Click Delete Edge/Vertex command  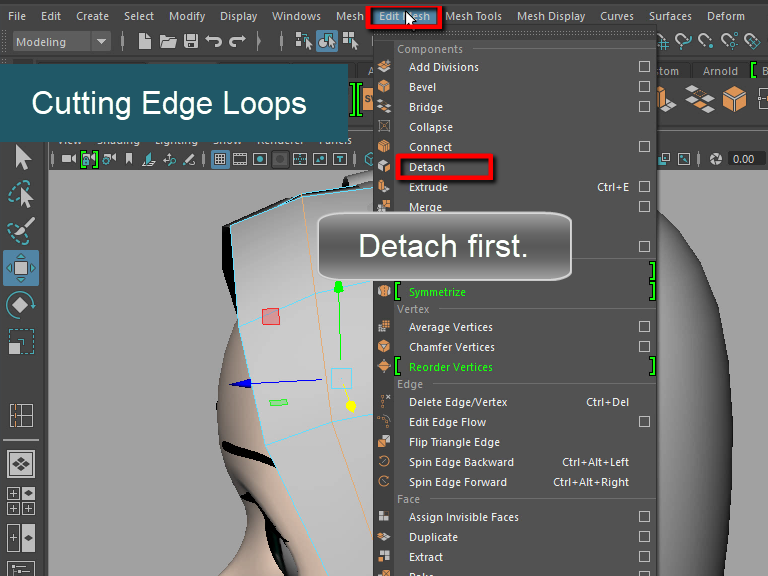pyautogui.click(x=457, y=402)
